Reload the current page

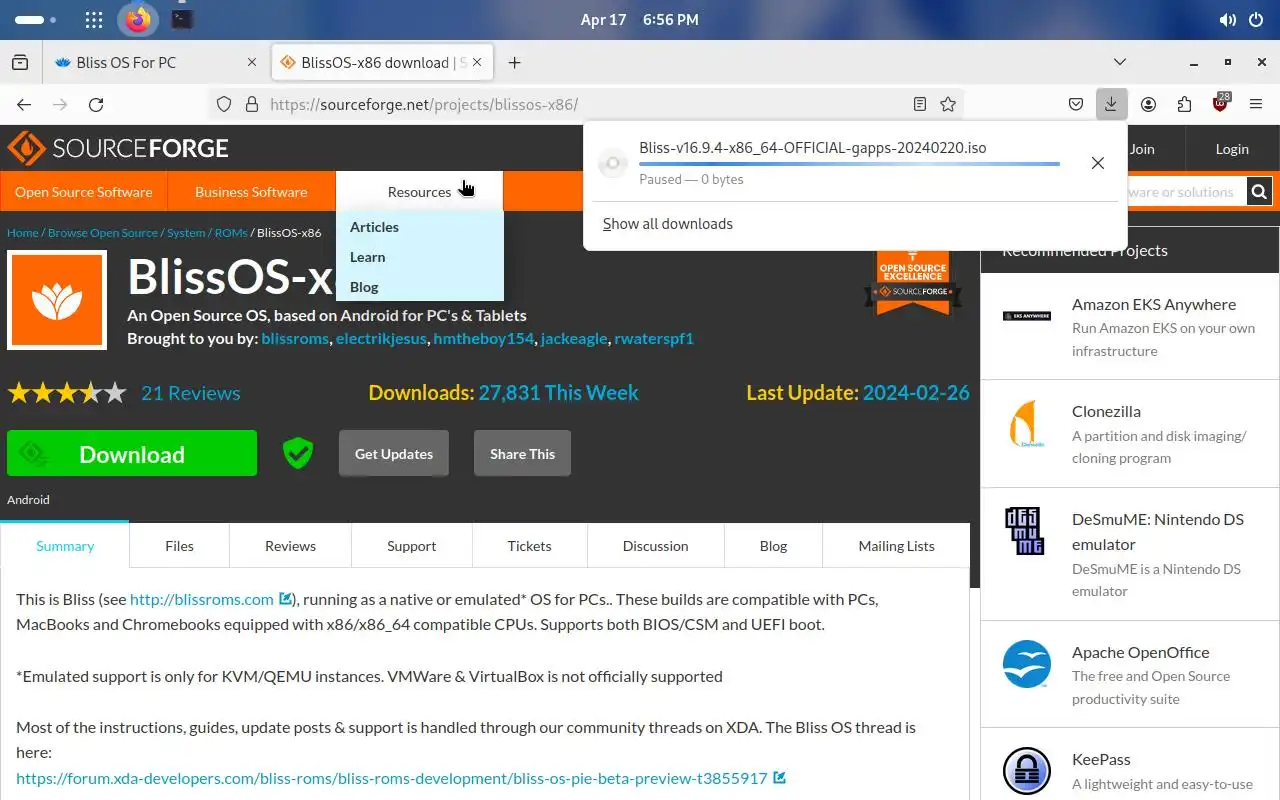(96, 104)
